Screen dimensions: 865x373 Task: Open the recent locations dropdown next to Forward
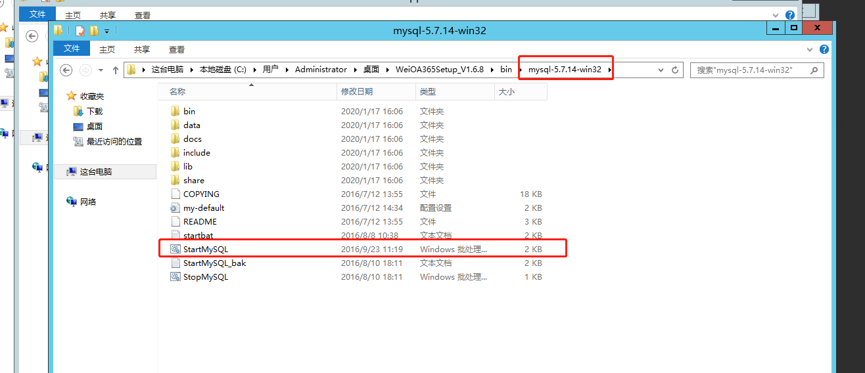tap(101, 70)
